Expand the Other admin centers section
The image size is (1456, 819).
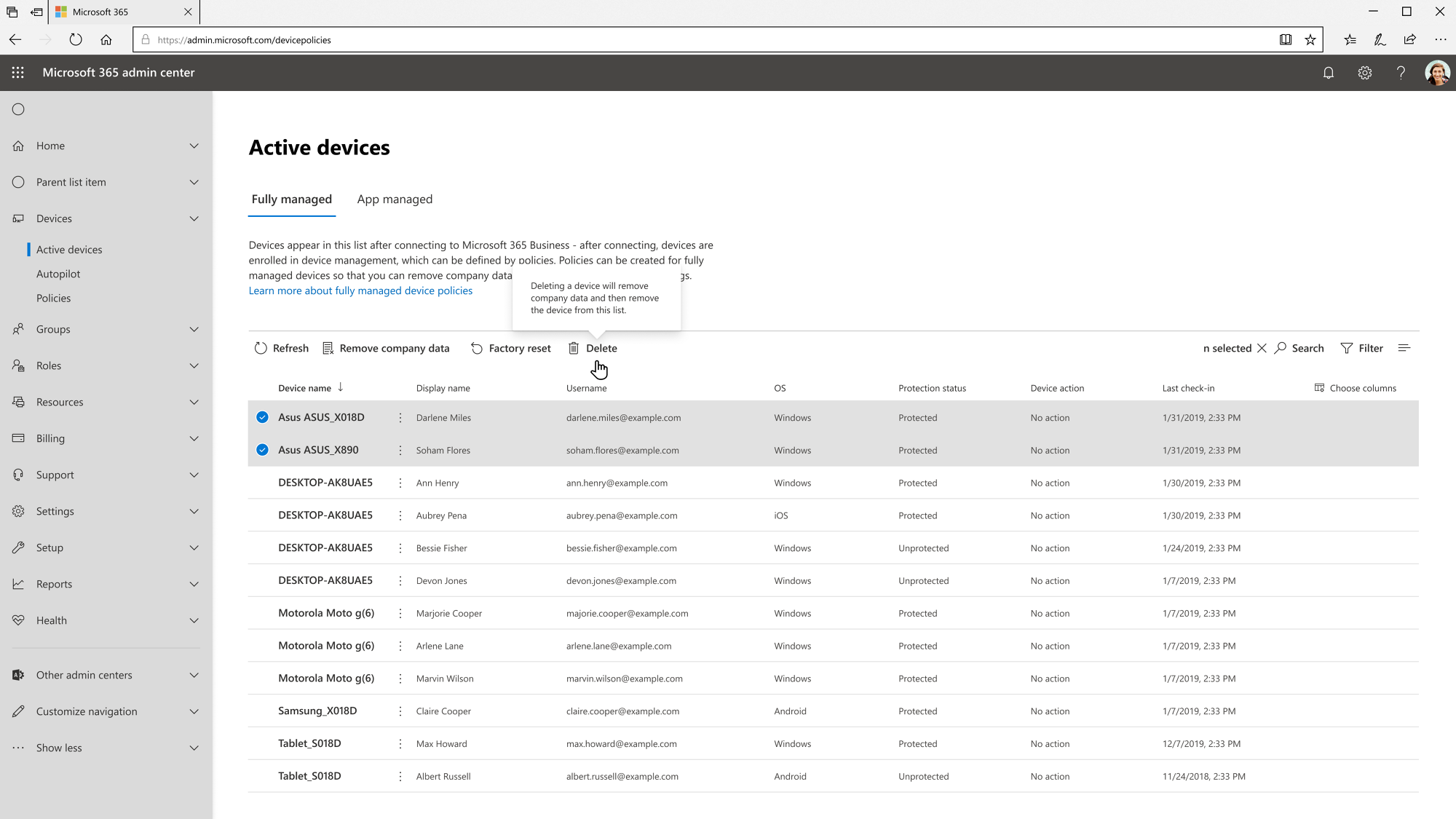click(x=194, y=675)
